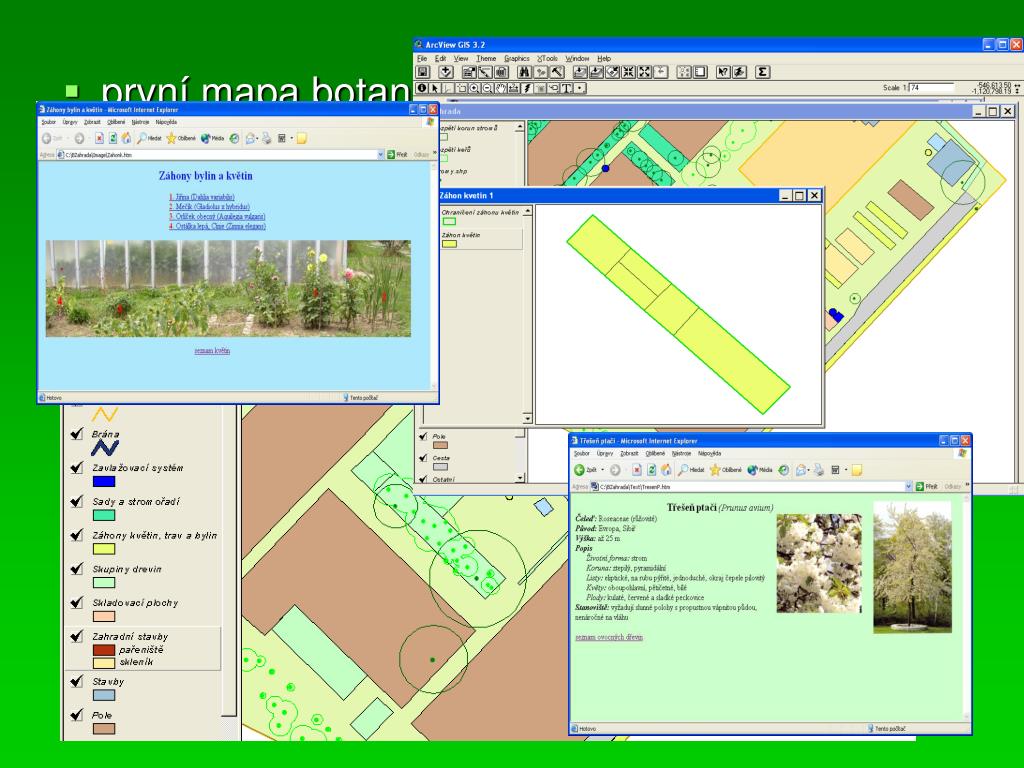This screenshot has height=768, width=1024.
Task: Open back-history dropdown arrow in Třešeň ptačí window
Action: click(603, 470)
